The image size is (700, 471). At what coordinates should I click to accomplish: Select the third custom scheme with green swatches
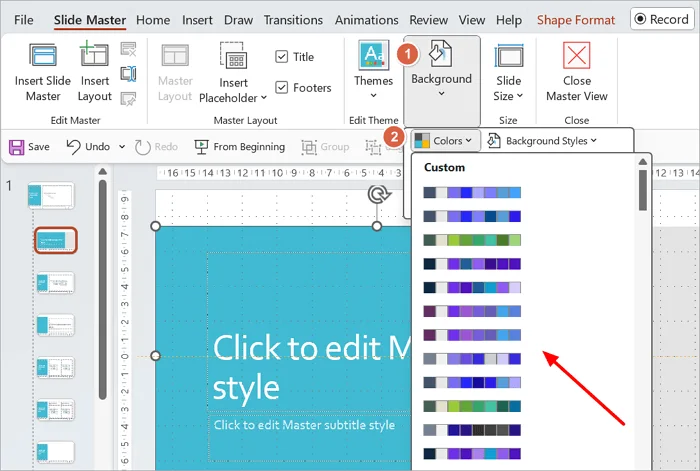tap(472, 240)
